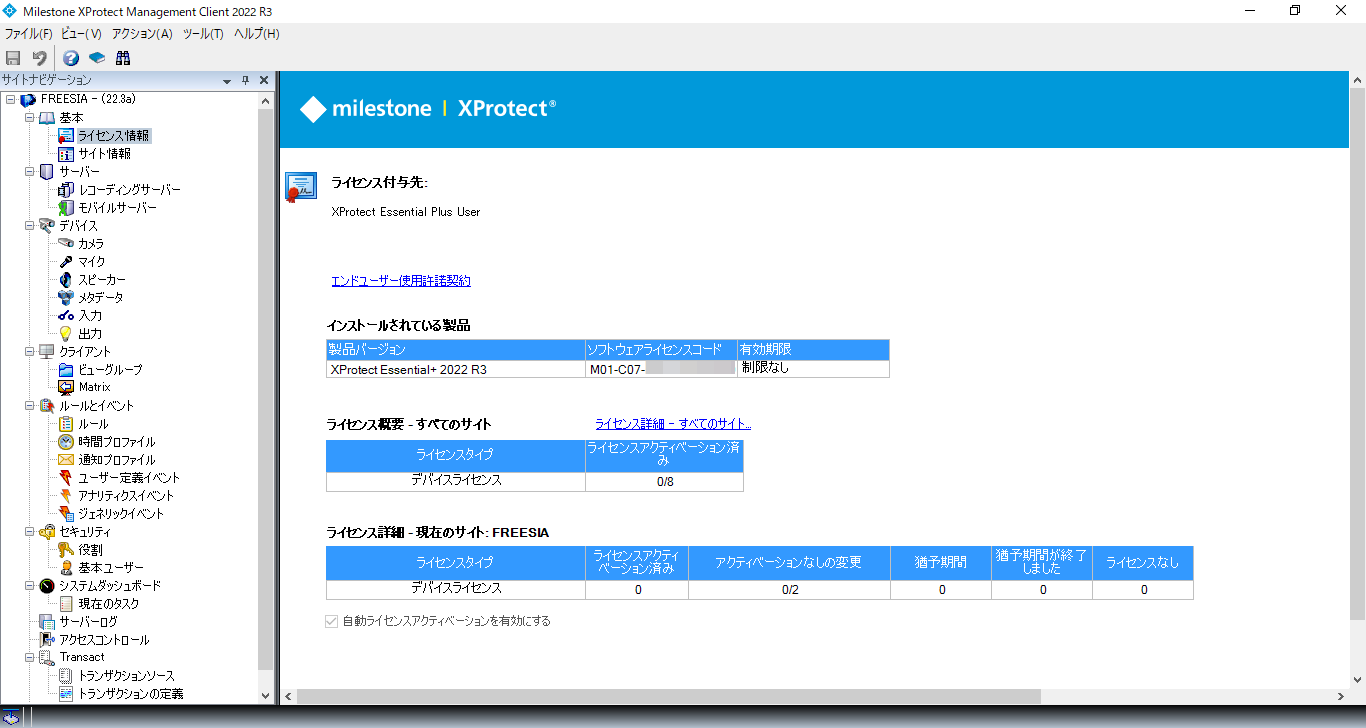Open レコーディングサーバー node
This screenshot has width=1366, height=728.
coord(129,189)
